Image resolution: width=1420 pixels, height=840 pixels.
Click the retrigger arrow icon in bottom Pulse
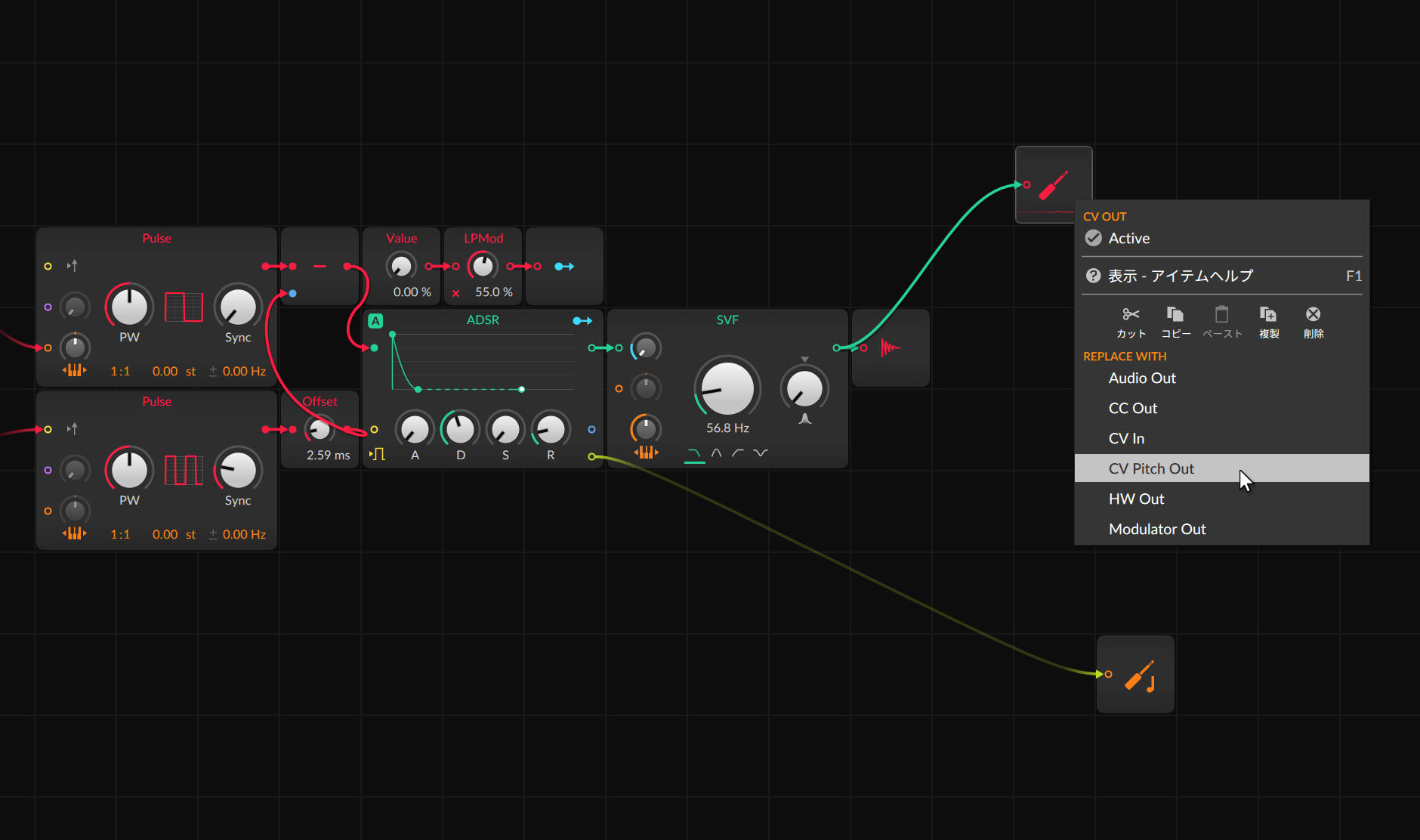(x=72, y=429)
